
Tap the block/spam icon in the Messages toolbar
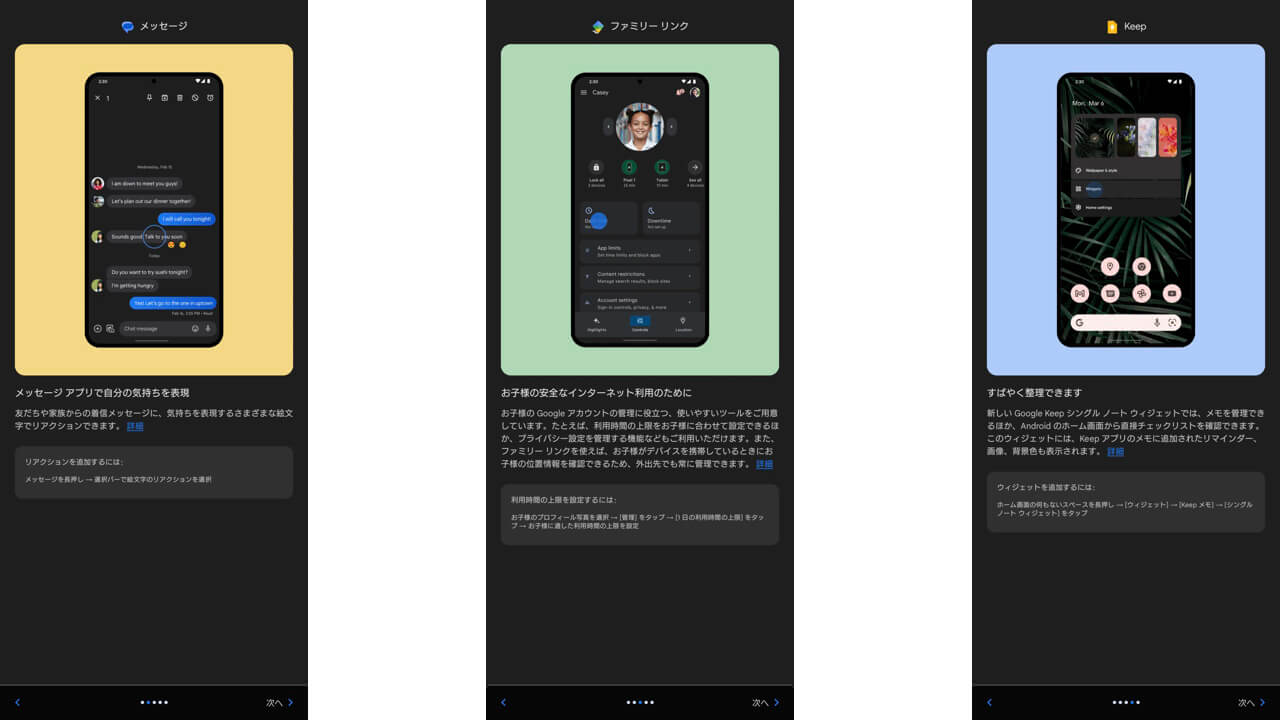click(x=195, y=97)
